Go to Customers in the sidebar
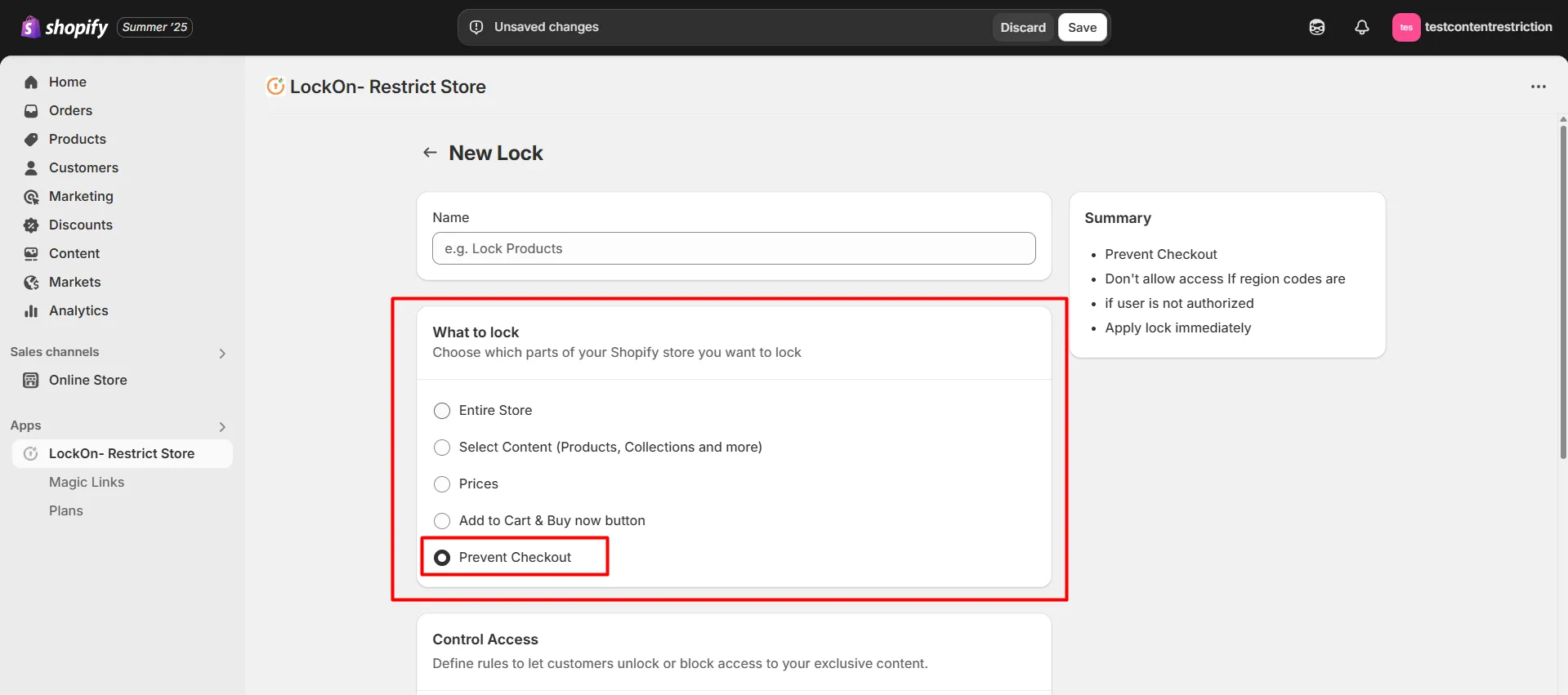Image resolution: width=1568 pixels, height=695 pixels. click(x=123, y=167)
